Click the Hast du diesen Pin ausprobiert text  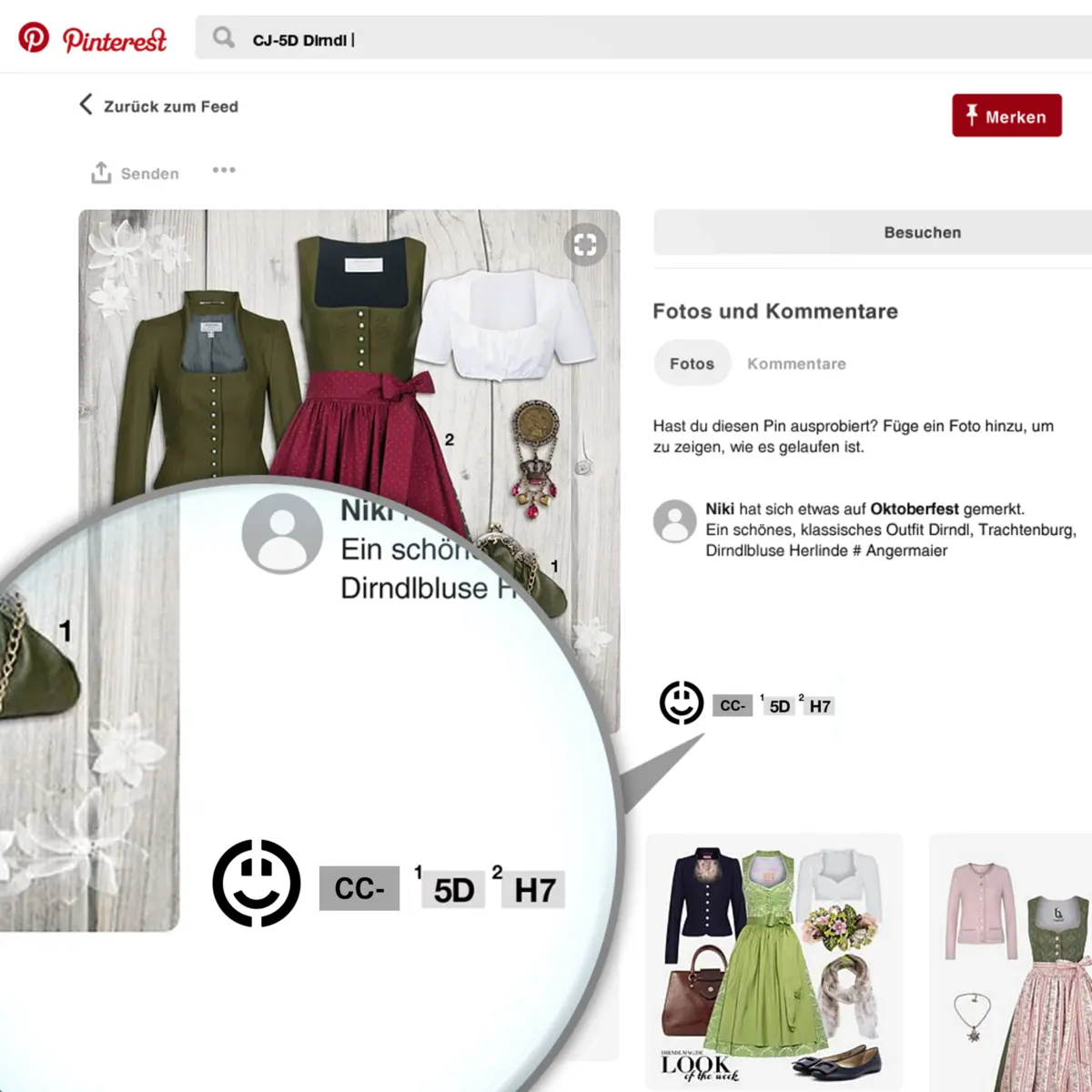pos(854,436)
